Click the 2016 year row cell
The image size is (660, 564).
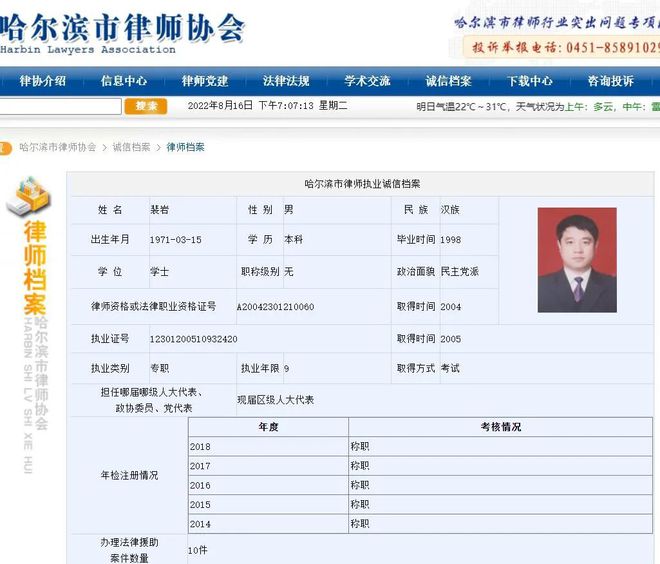(268, 485)
